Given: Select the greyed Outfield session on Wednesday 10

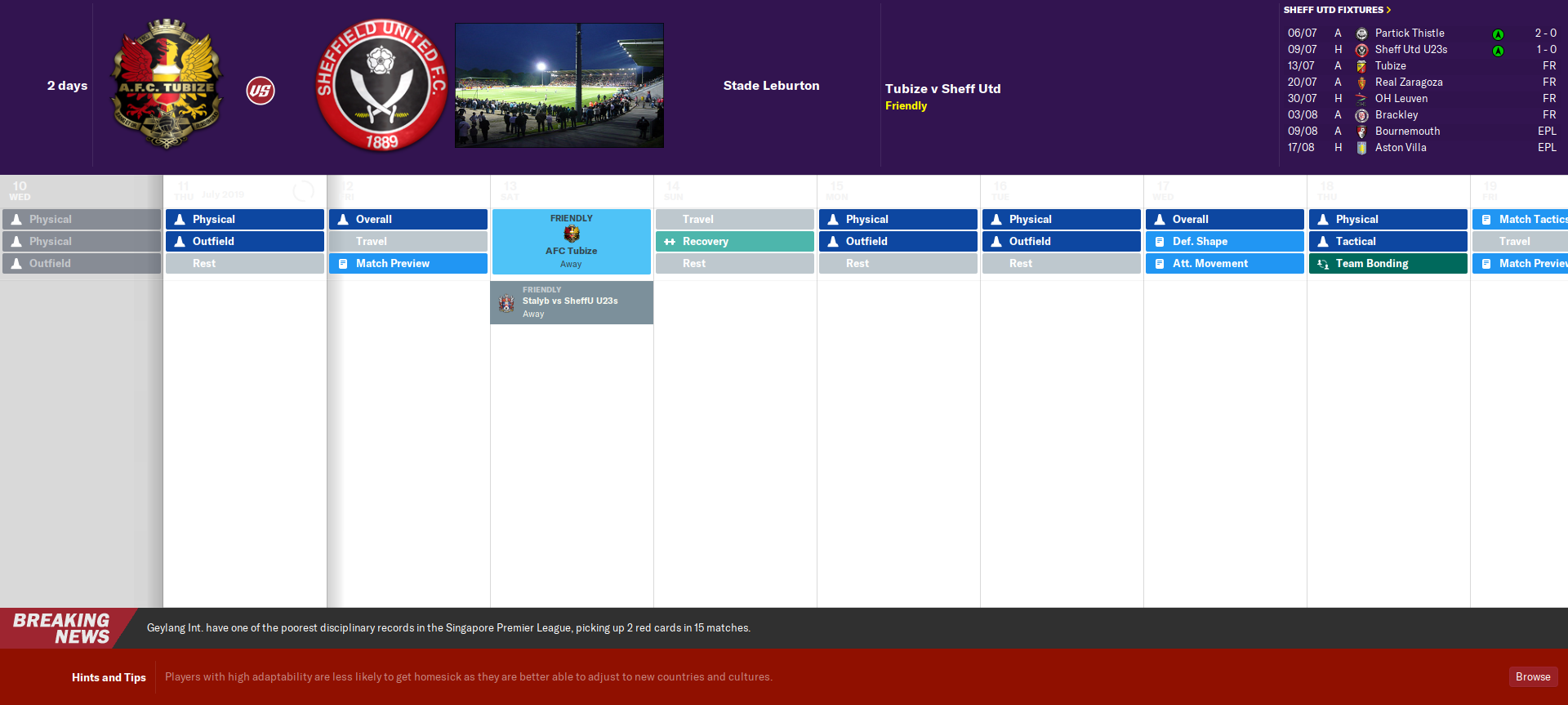Looking at the screenshot, I should click(x=82, y=264).
